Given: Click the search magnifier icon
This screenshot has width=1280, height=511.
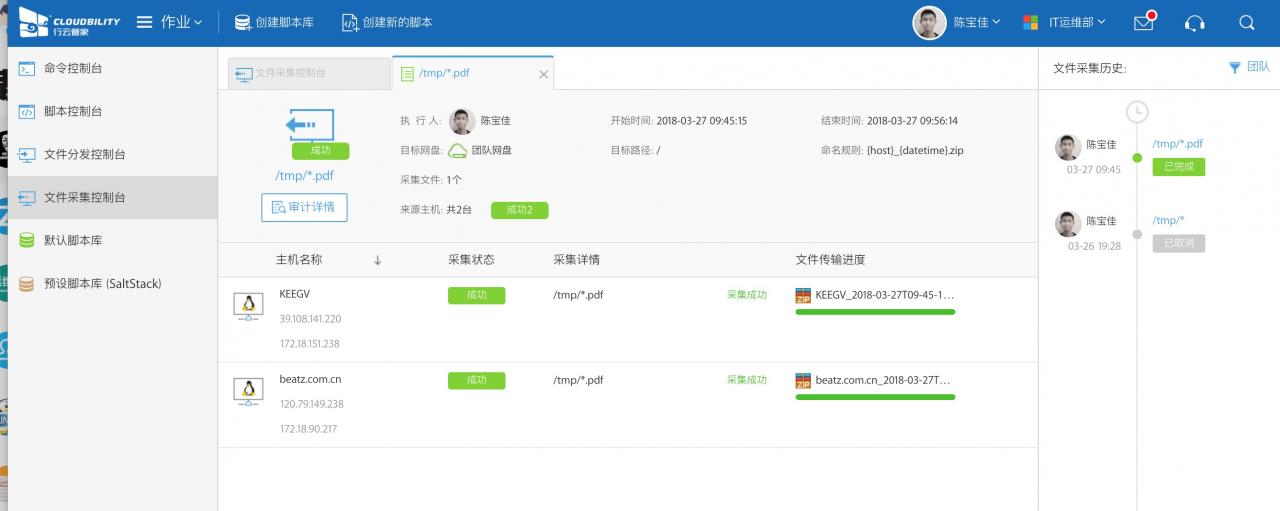Looking at the screenshot, I should click(x=1246, y=23).
